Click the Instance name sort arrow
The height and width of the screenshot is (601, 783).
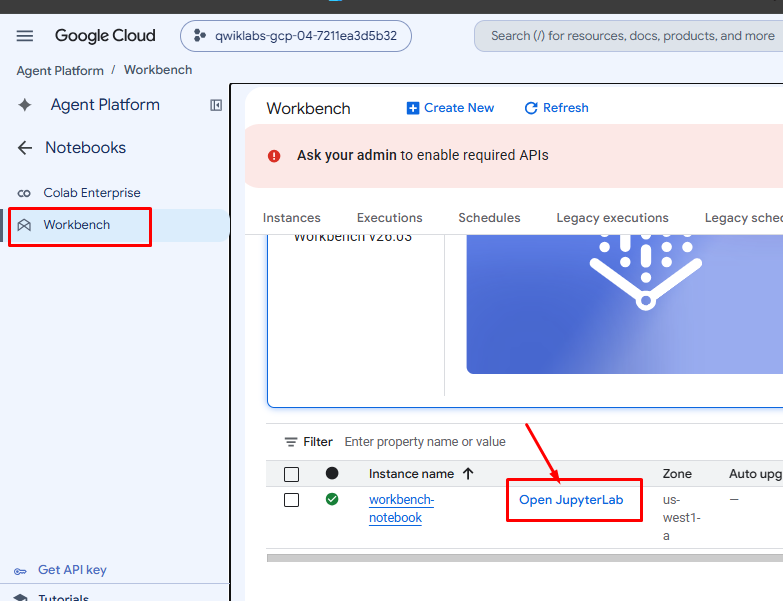468,473
